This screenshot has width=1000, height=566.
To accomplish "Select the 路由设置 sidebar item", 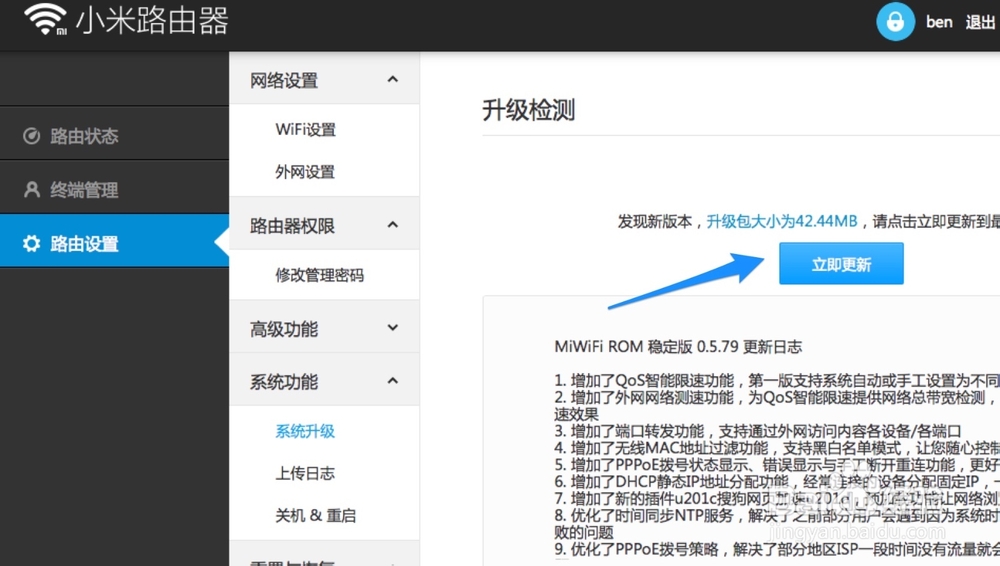I will 114,241.
